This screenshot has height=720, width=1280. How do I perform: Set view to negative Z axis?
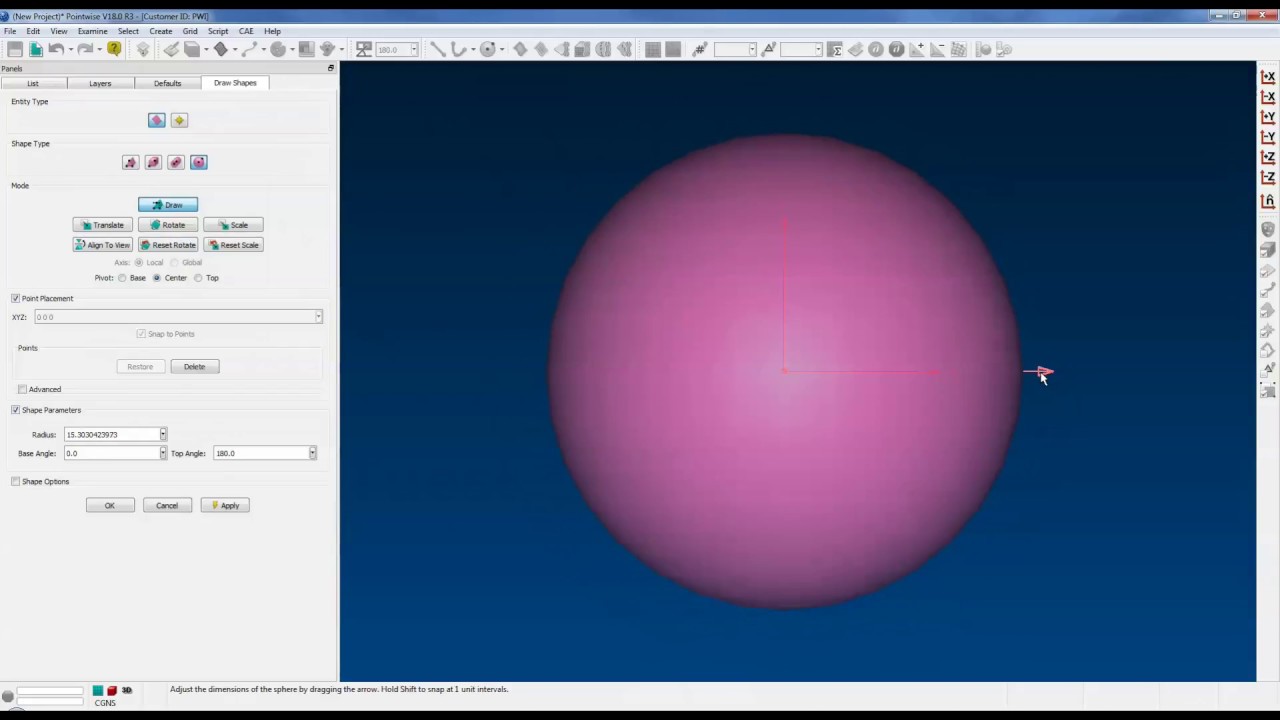pyautogui.click(x=1268, y=177)
